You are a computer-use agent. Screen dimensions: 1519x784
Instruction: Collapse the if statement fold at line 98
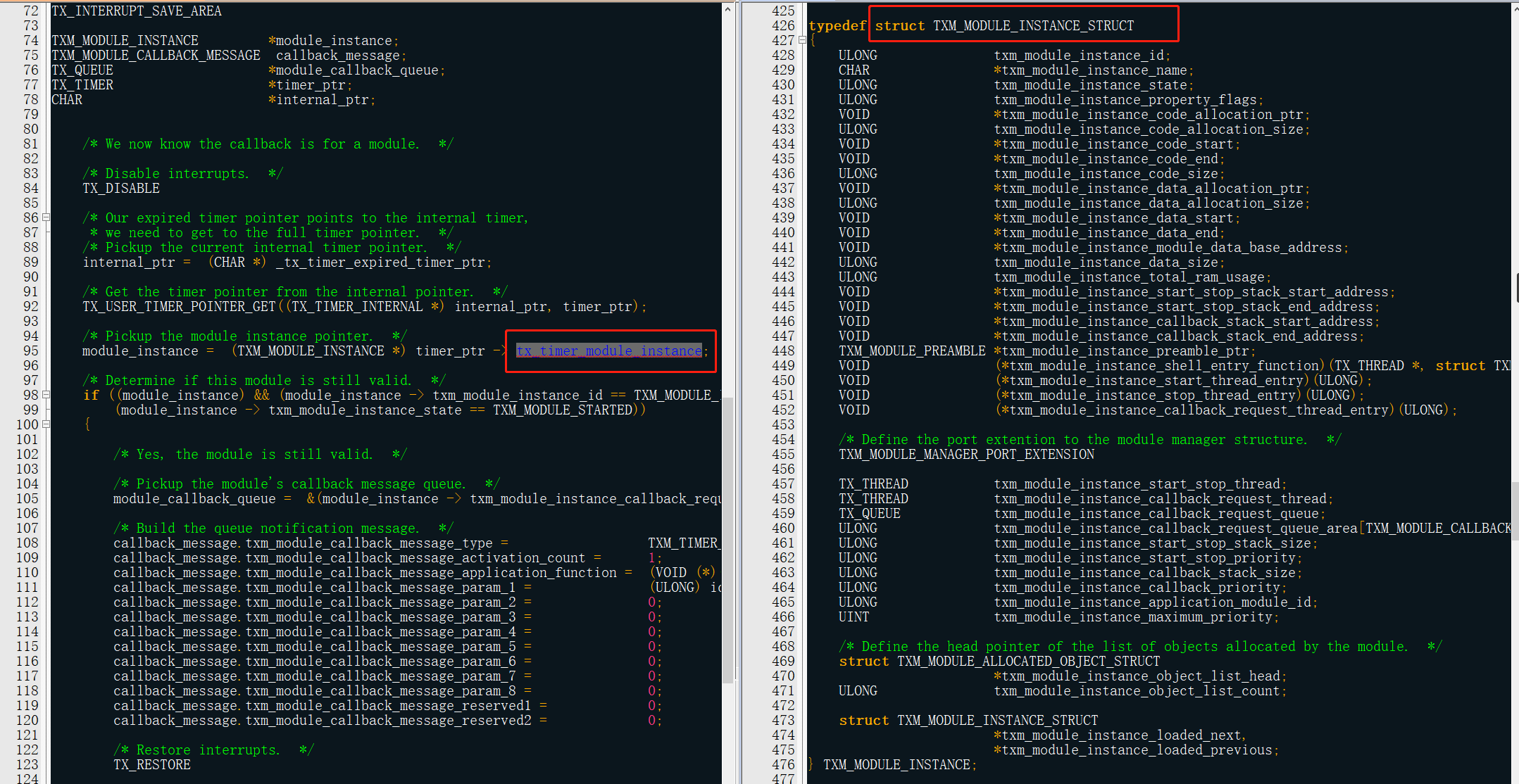[x=46, y=395]
